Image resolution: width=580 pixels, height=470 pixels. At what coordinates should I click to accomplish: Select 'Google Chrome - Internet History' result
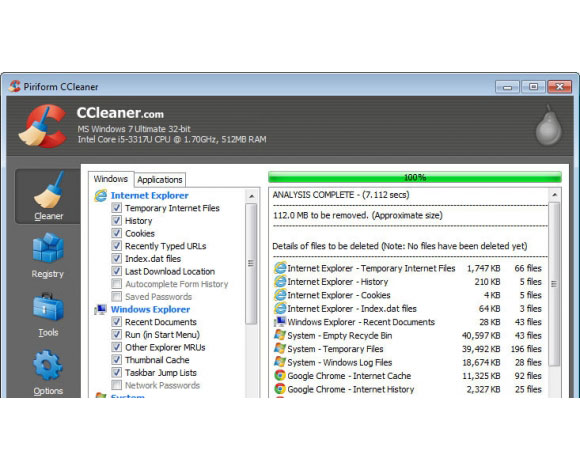point(408,389)
